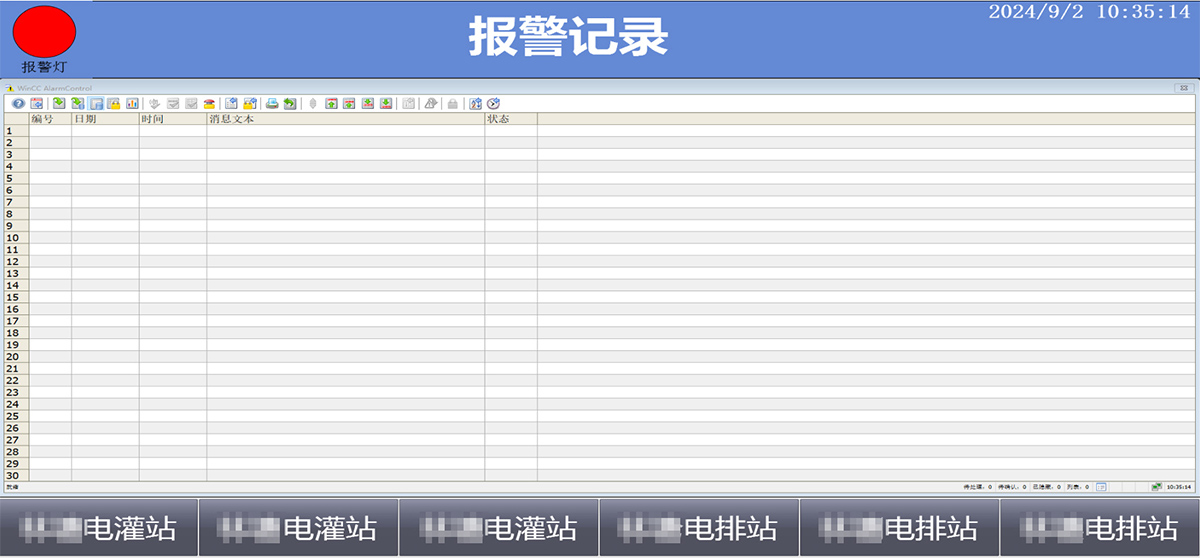Show the short-term archive list
The width and height of the screenshot is (1200, 558).
tap(78, 103)
